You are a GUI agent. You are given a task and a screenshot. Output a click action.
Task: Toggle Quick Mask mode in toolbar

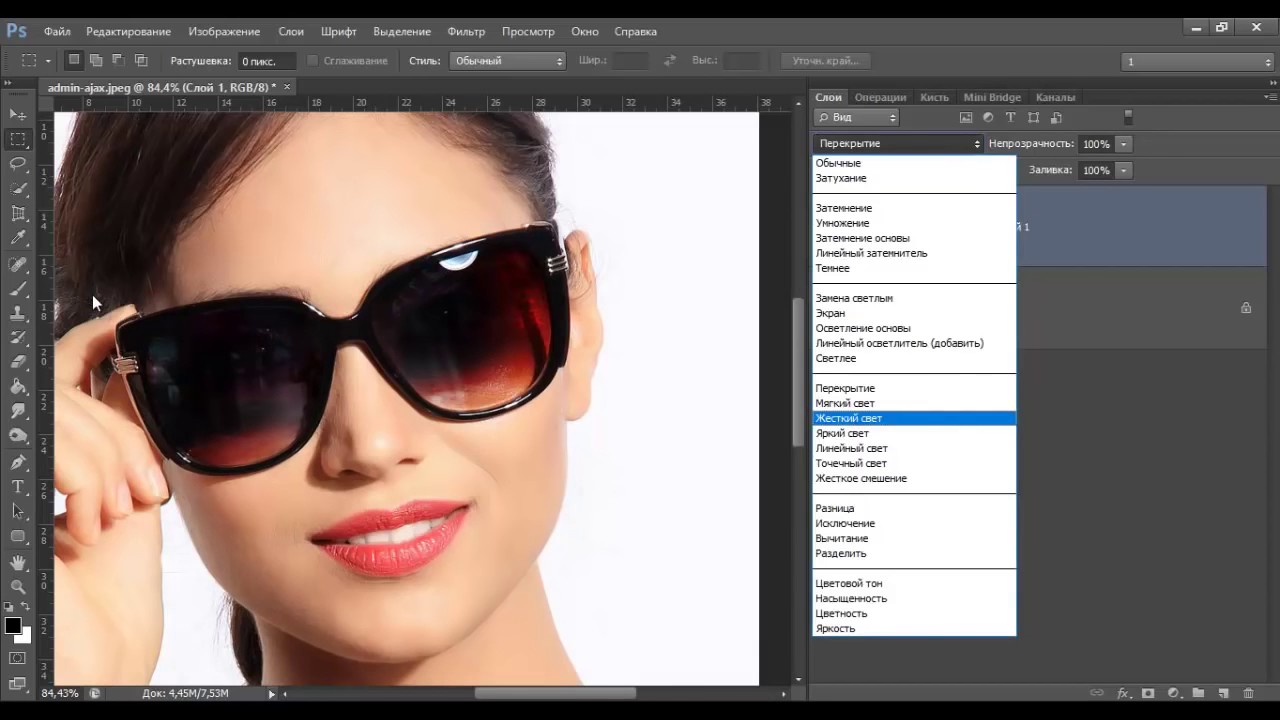click(x=18, y=658)
